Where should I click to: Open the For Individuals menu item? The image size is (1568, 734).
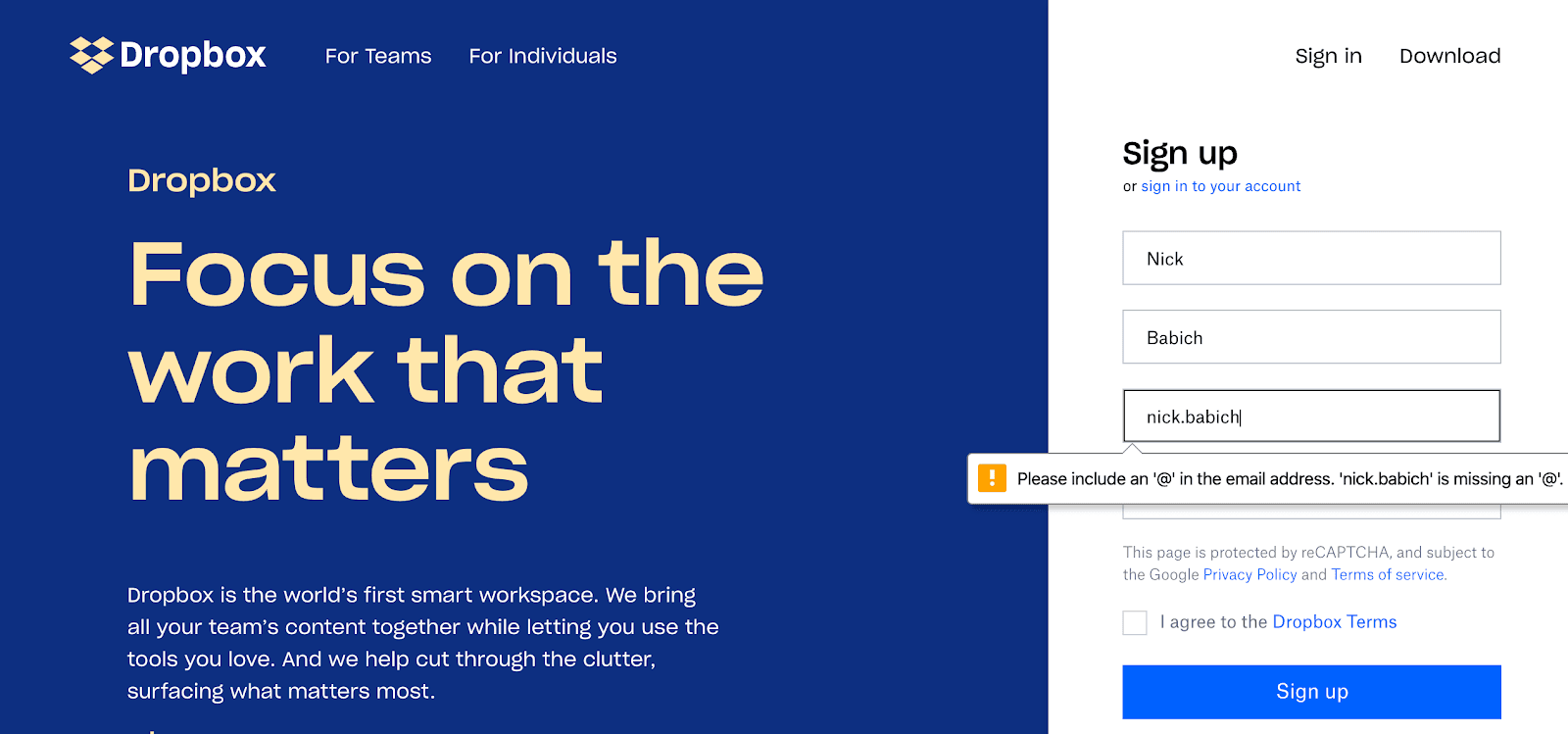coord(543,56)
